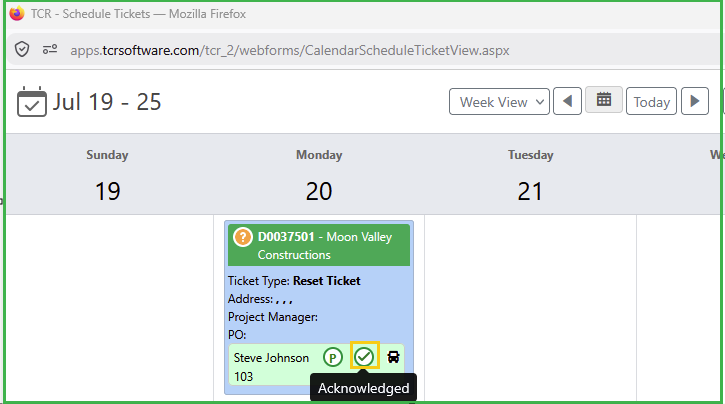Screen dimensions: 725x404
Task: Open ticket D0037501 link
Action: click(x=286, y=237)
